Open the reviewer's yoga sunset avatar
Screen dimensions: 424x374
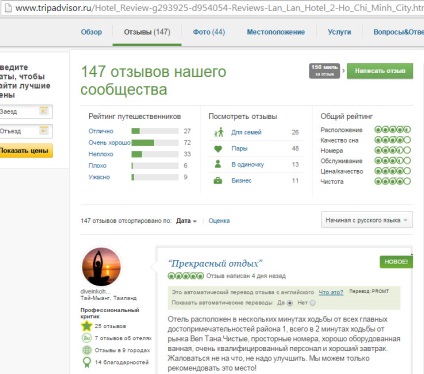[101, 267]
